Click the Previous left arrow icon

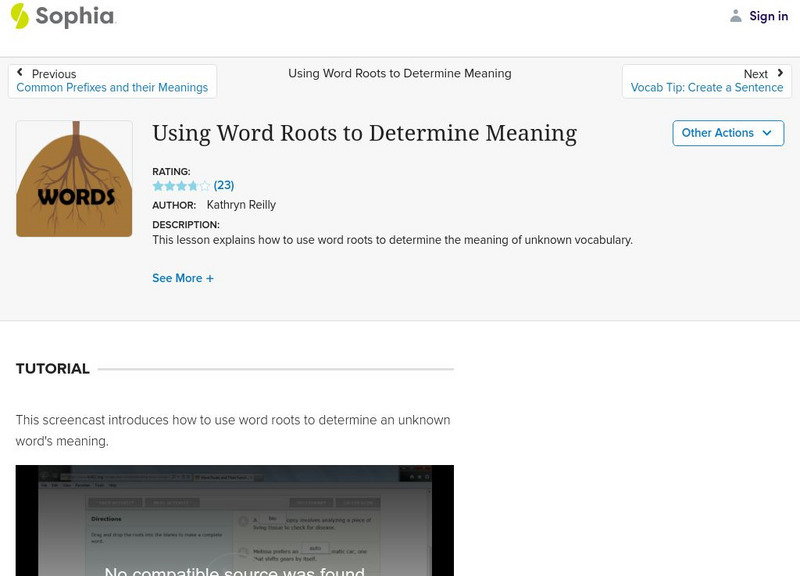click(20, 73)
